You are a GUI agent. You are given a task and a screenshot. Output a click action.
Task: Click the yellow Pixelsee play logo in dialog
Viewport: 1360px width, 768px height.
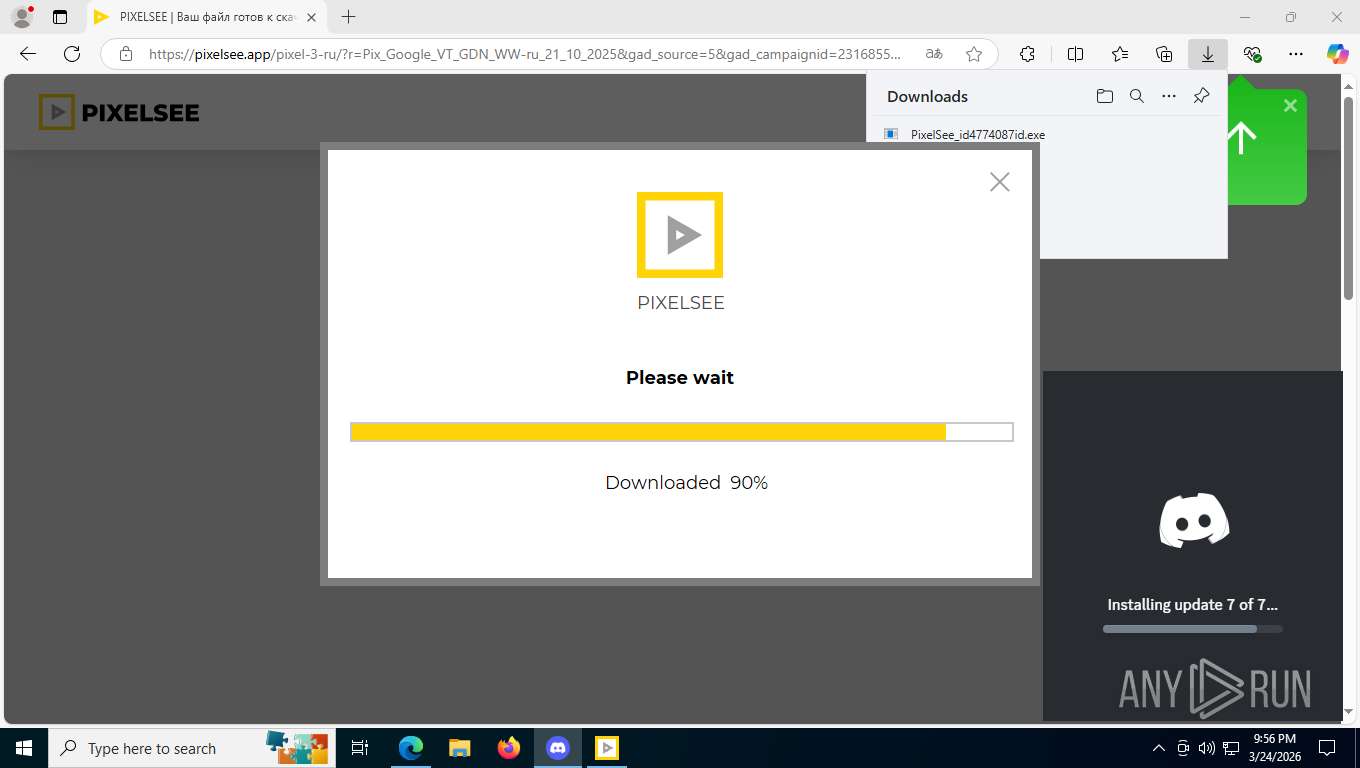(680, 235)
